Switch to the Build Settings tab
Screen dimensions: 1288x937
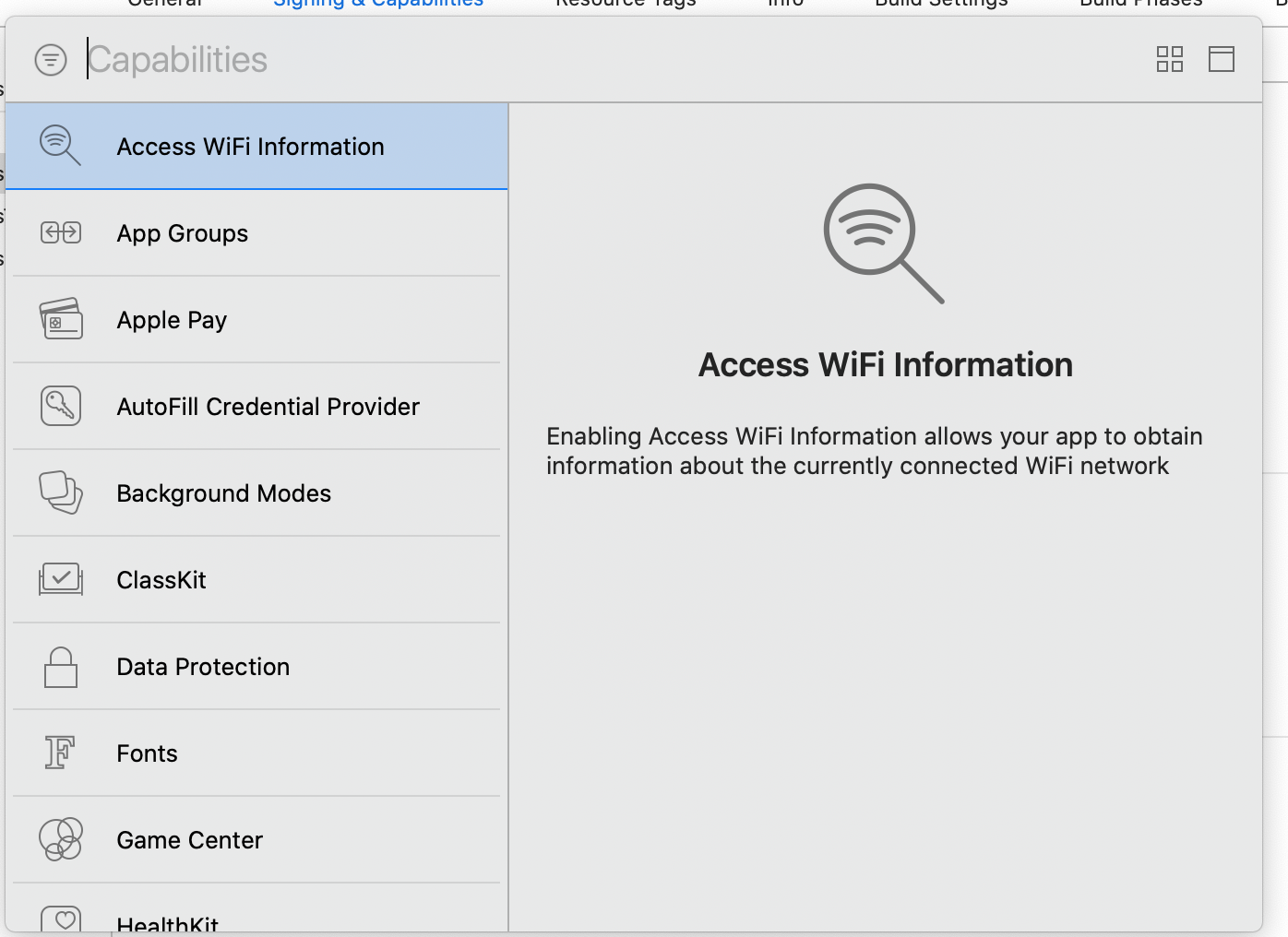[x=940, y=4]
